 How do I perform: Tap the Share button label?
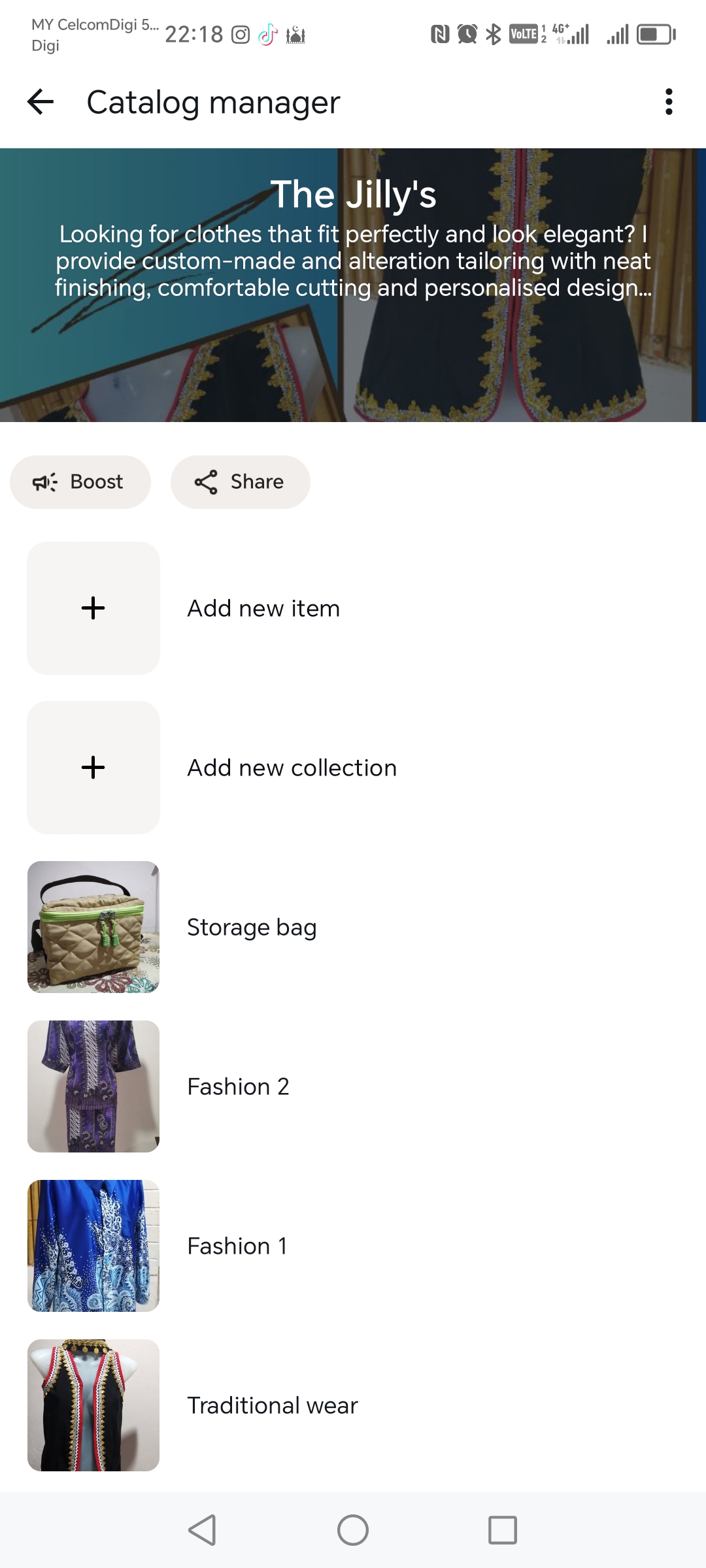pos(257,482)
